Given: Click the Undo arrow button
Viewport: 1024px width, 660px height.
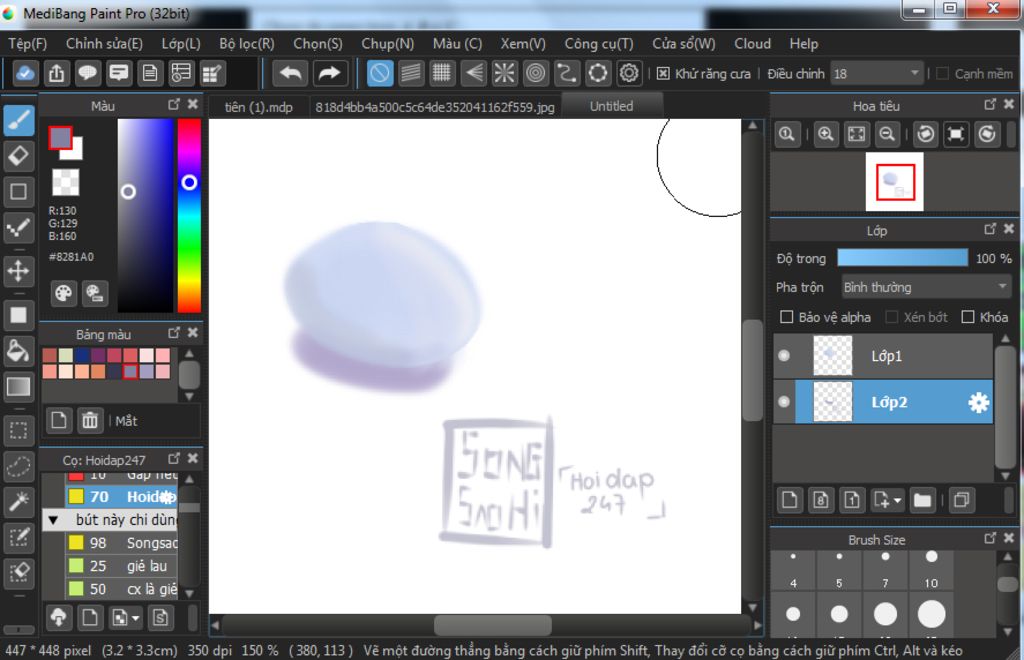Looking at the screenshot, I should click(x=291, y=73).
